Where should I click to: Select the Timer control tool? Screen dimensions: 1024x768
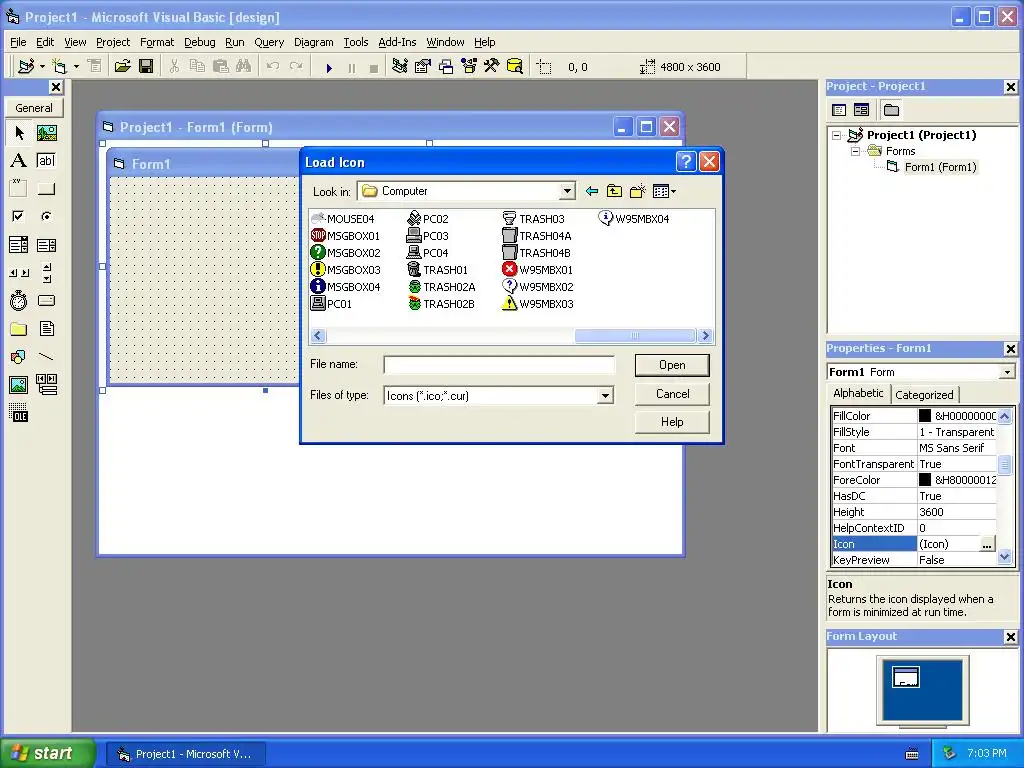pyautogui.click(x=19, y=300)
